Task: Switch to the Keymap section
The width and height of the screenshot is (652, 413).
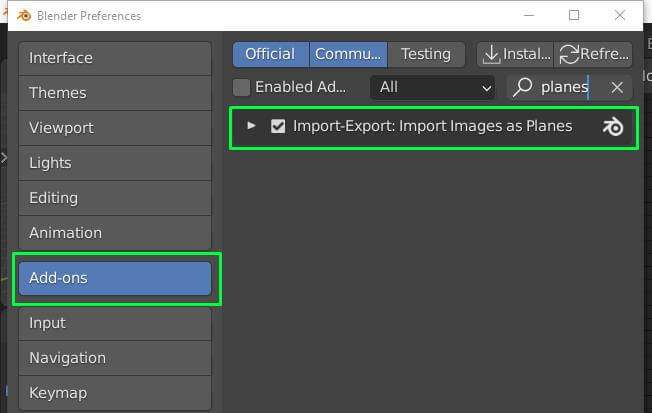Action: (x=114, y=392)
